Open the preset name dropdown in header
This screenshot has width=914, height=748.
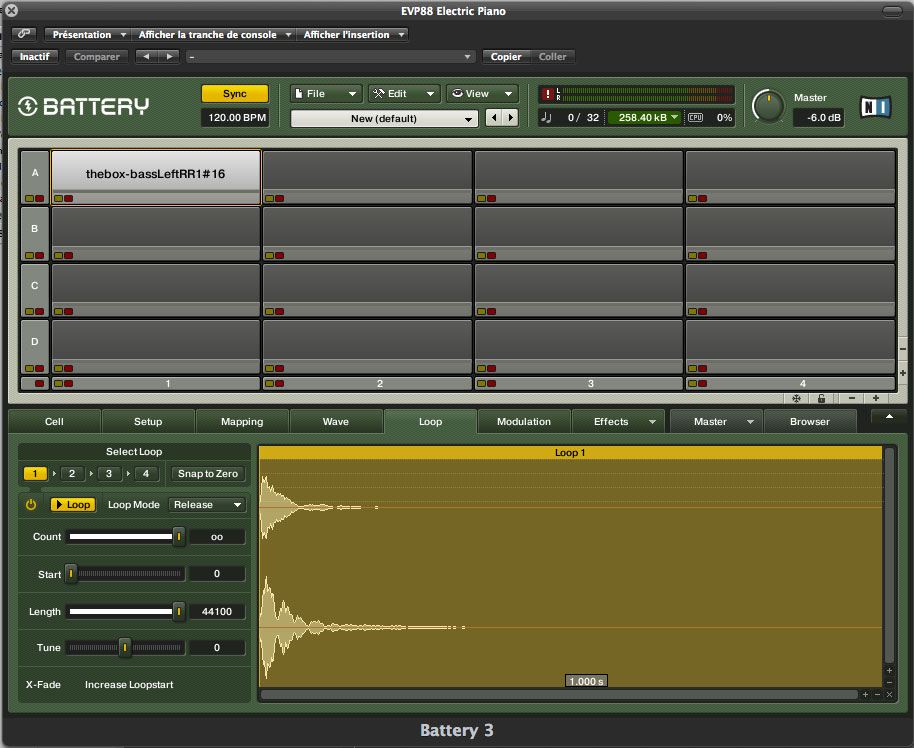coord(330,57)
